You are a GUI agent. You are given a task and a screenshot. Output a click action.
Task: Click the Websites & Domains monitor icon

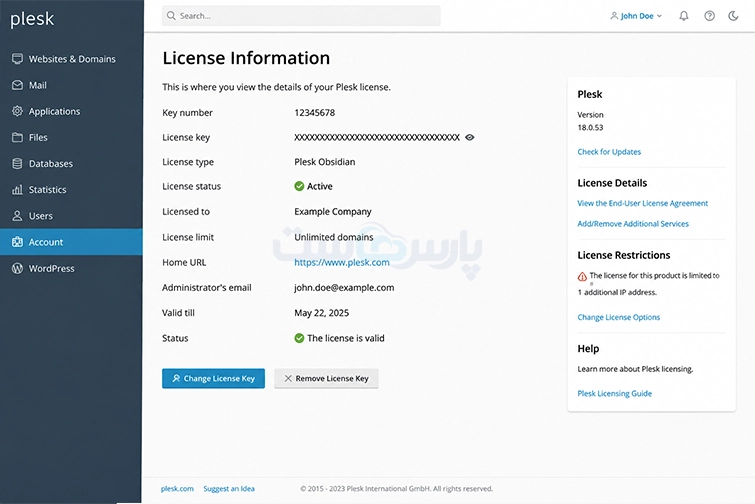point(17,59)
